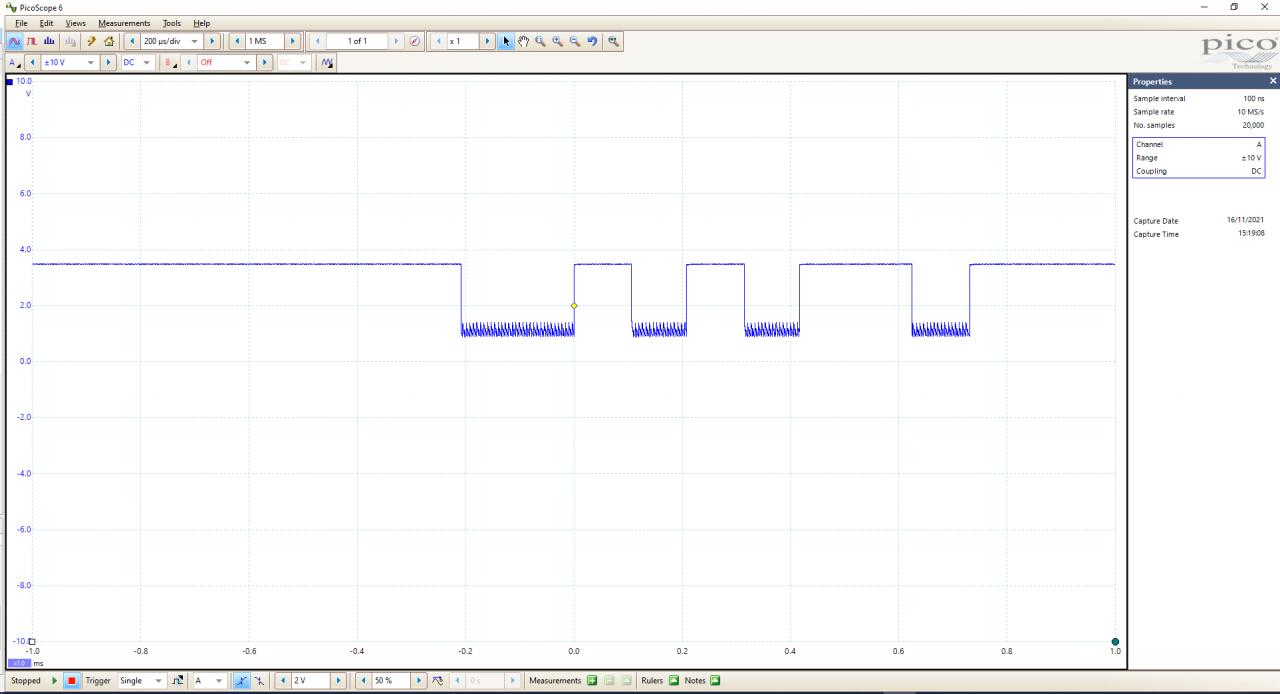Screen dimensions: 1280x694
Task: Select the arrow pointer tool
Action: [x=506, y=41]
